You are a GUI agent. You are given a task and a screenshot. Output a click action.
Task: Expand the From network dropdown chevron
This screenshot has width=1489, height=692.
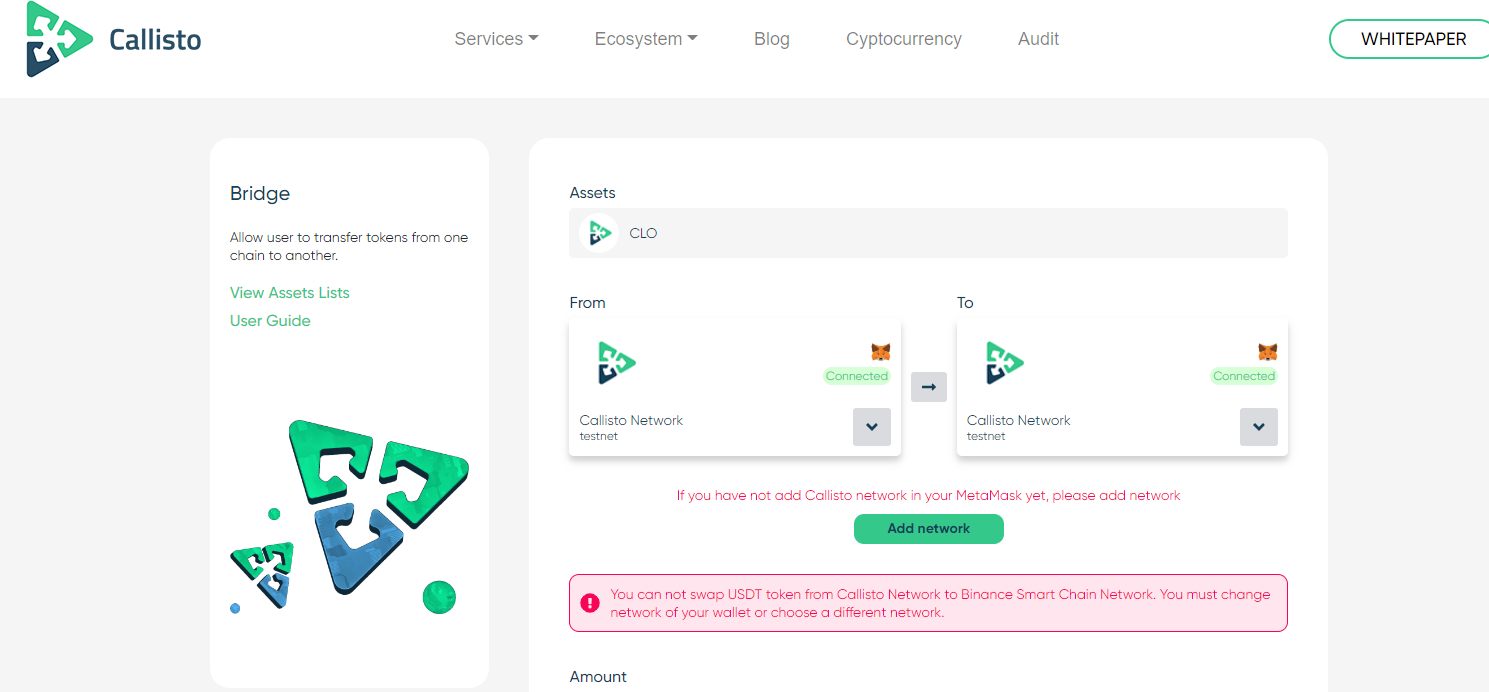click(x=872, y=427)
